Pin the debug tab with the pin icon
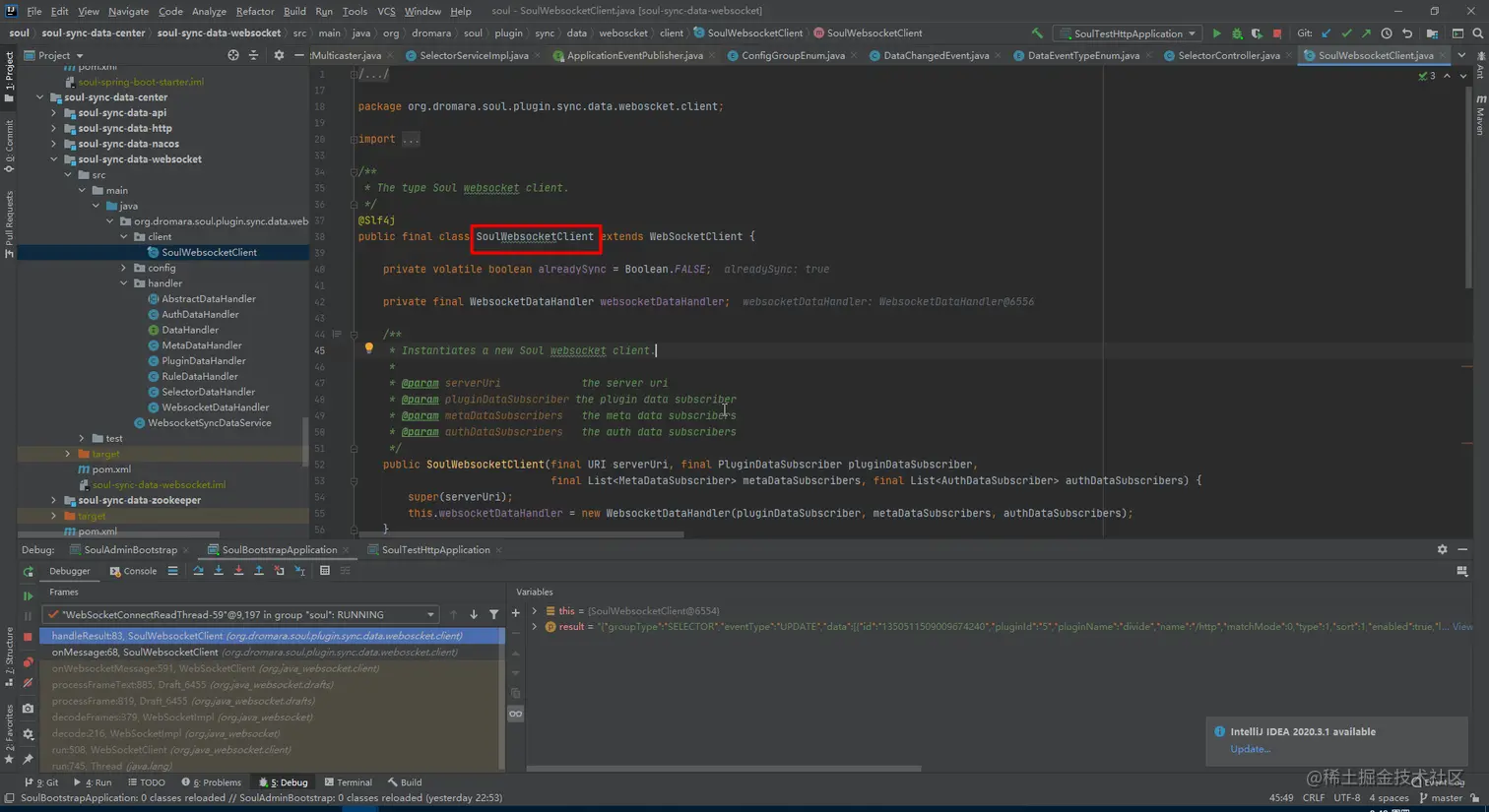This screenshot has width=1489, height=812. tap(28, 759)
